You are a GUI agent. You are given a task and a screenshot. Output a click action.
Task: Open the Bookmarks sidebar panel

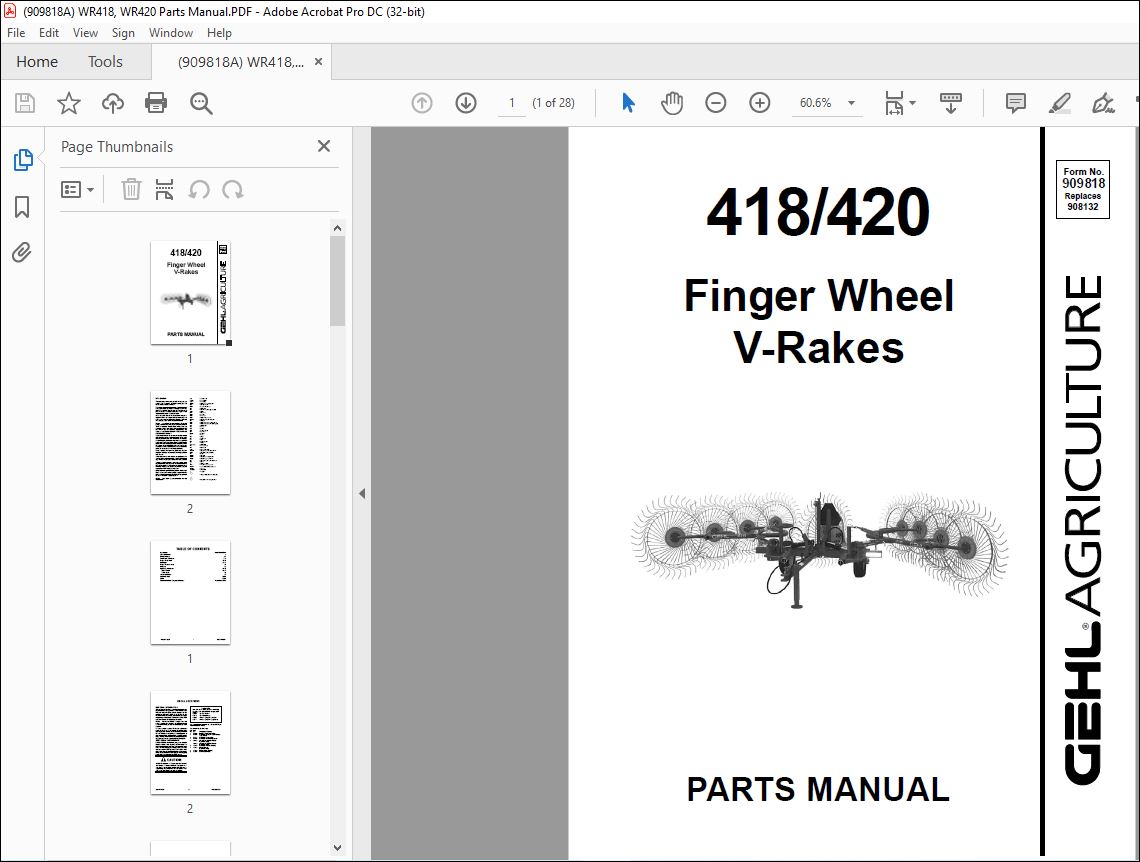[22, 207]
